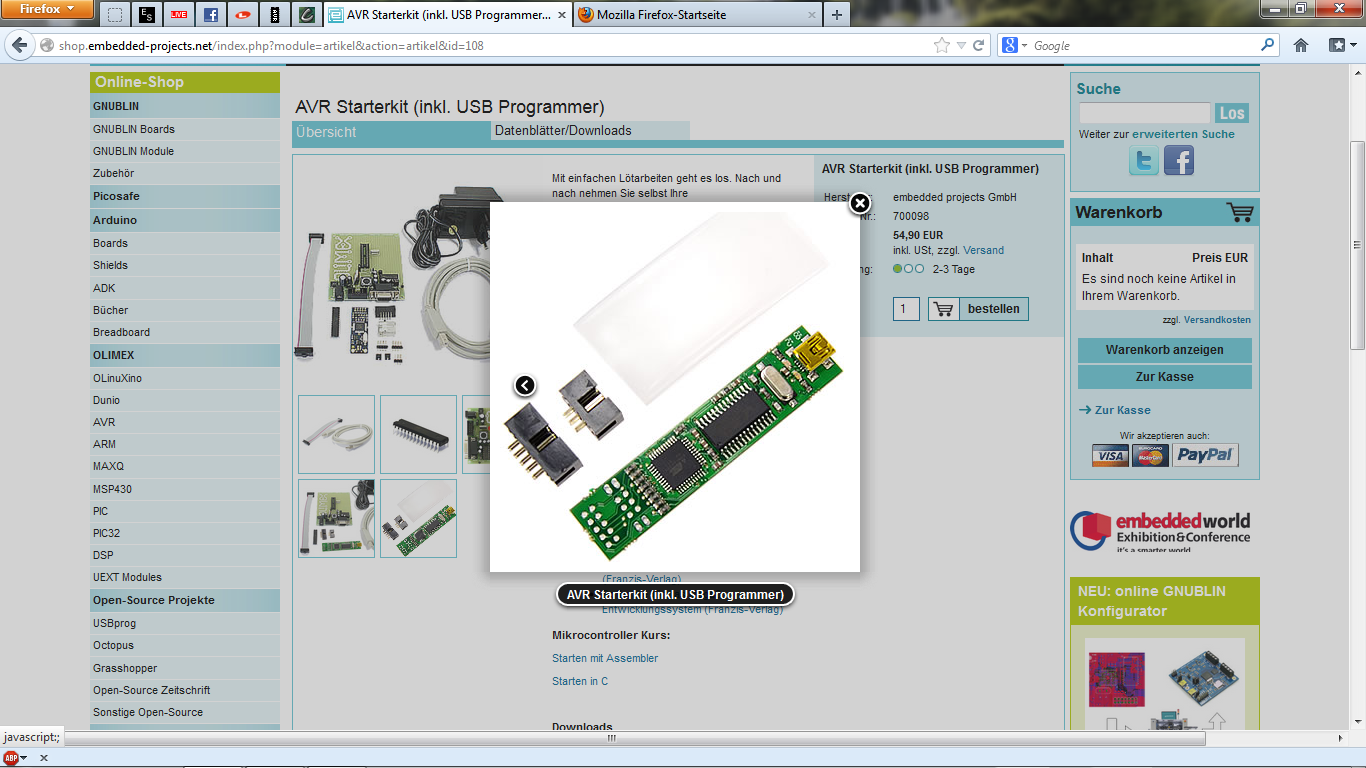Image resolution: width=1366 pixels, height=768 pixels.
Task: Click the shopping cart icon in Warenkorb header
Action: click(x=1240, y=212)
